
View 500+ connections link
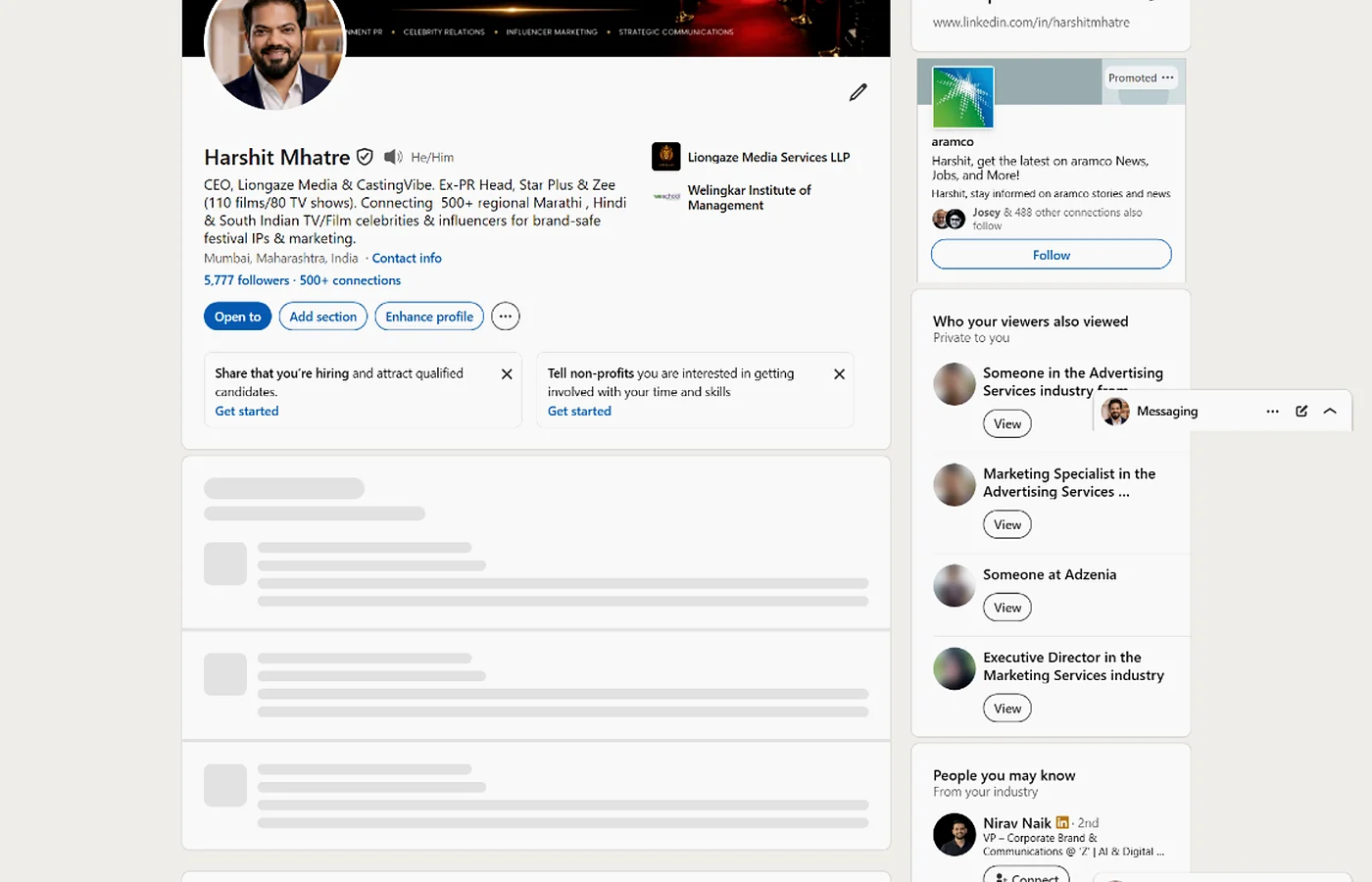point(350,280)
